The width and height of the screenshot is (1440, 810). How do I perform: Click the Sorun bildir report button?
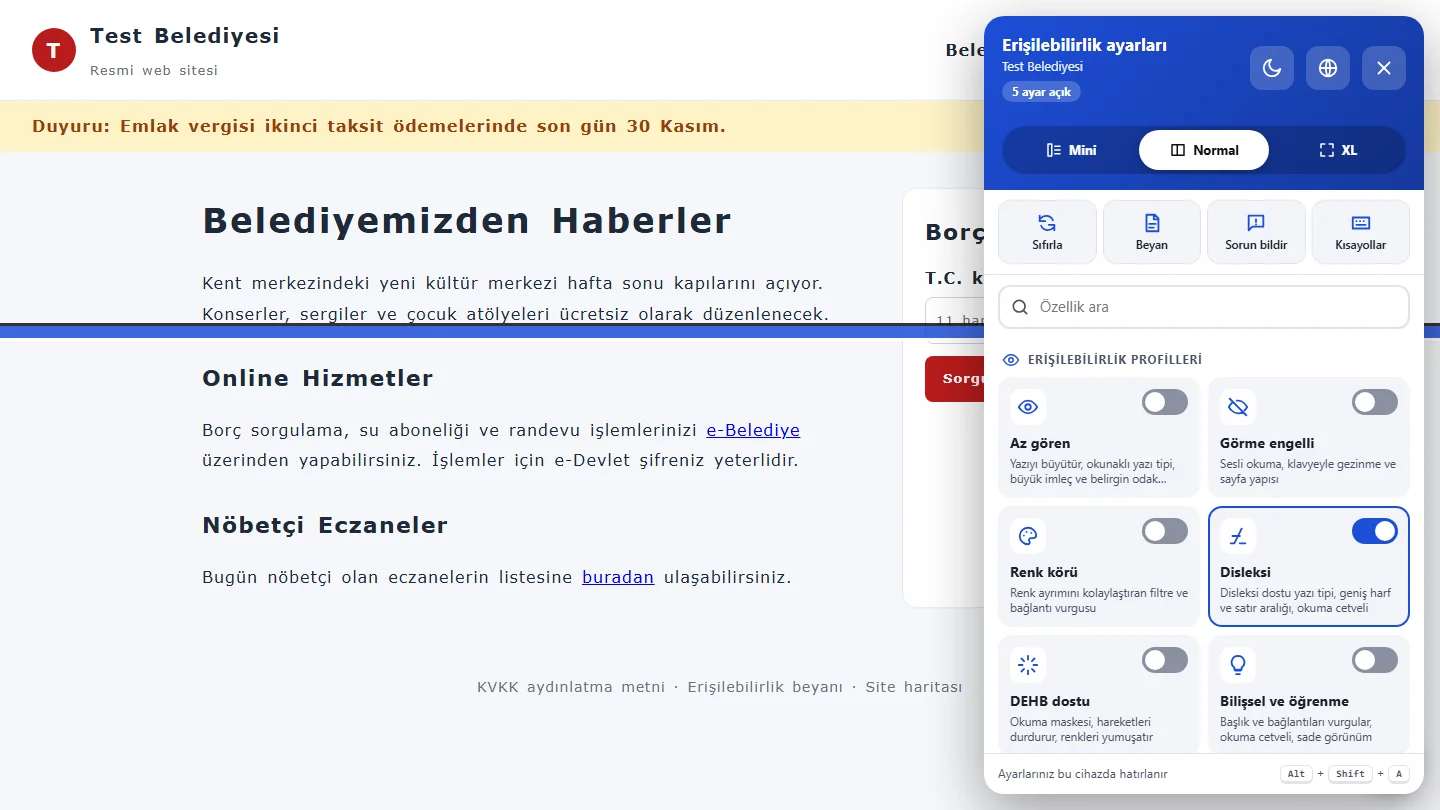[x=1256, y=232]
